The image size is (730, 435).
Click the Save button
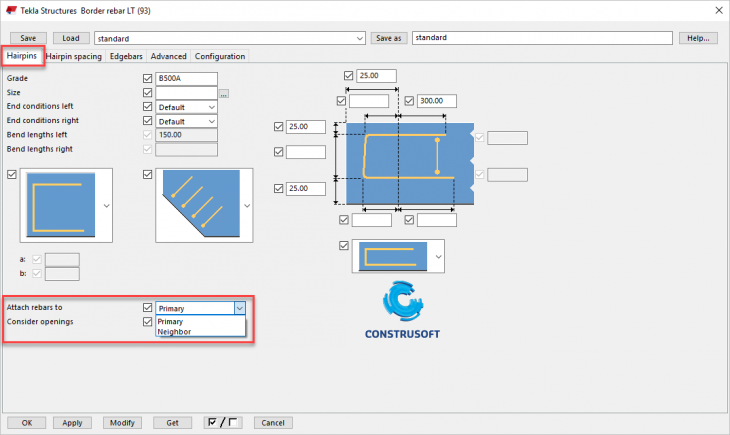28,38
